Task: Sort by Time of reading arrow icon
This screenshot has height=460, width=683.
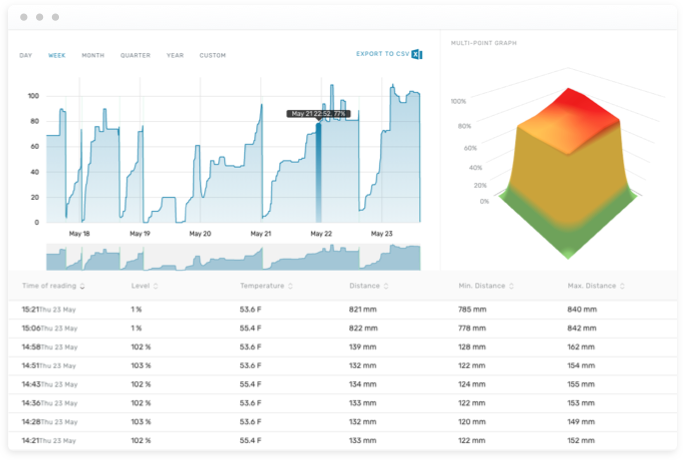Action: 83,286
